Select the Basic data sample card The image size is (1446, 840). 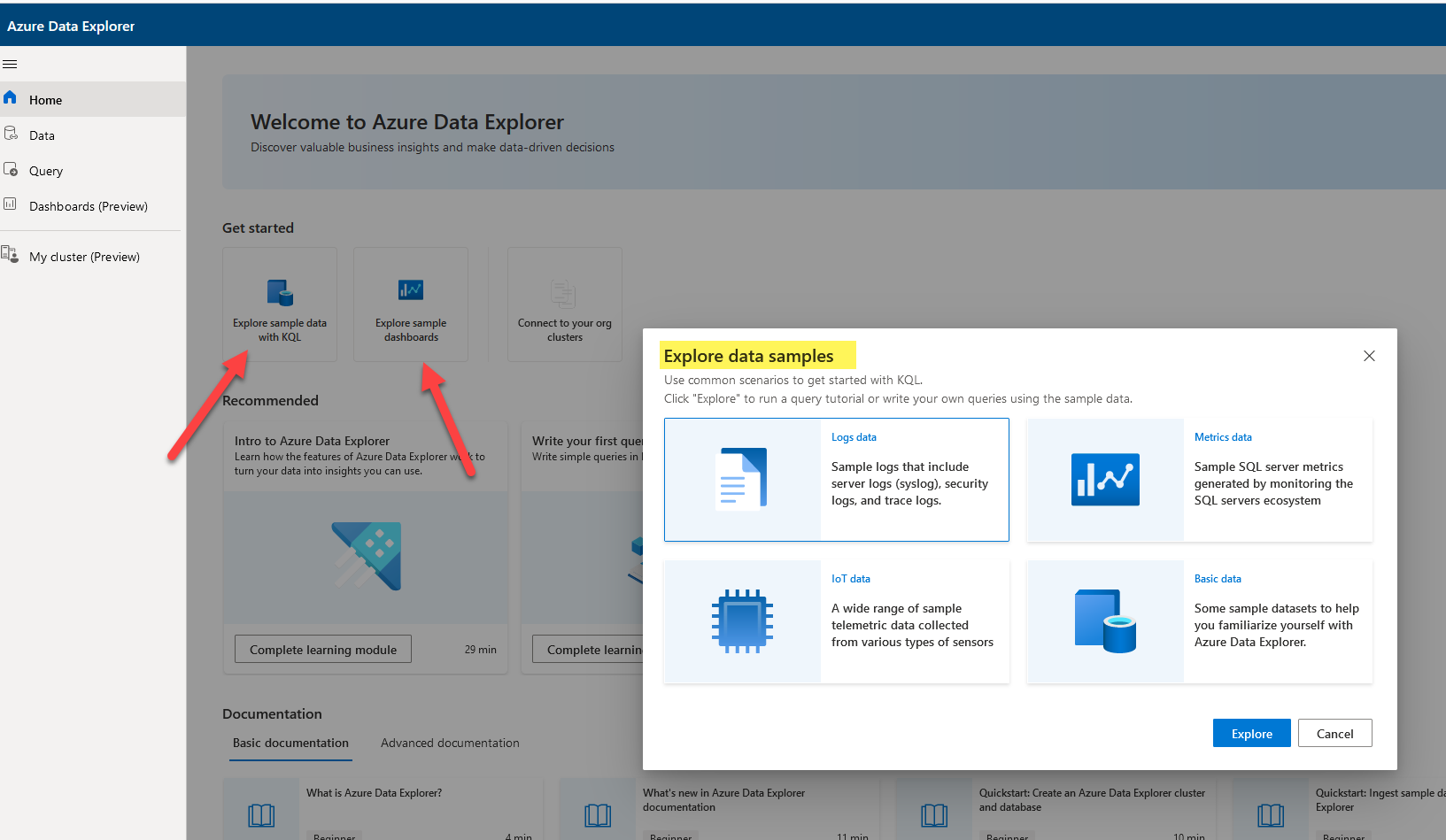pos(1199,621)
